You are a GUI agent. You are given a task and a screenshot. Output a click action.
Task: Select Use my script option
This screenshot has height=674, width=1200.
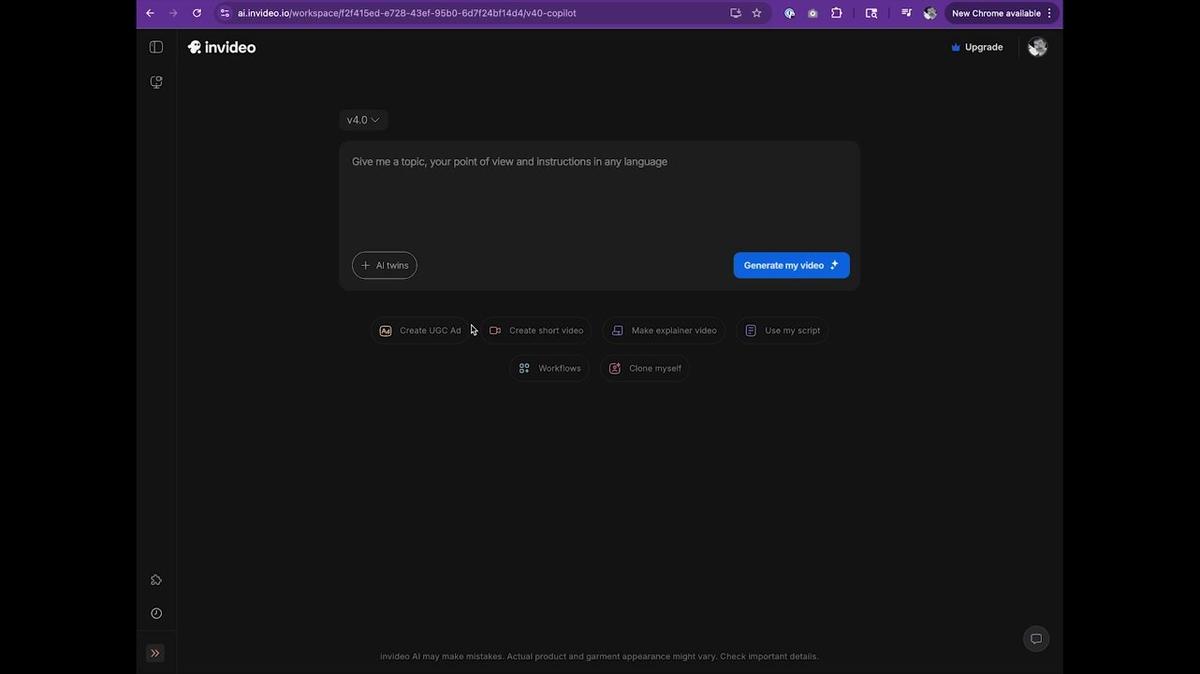pos(782,331)
